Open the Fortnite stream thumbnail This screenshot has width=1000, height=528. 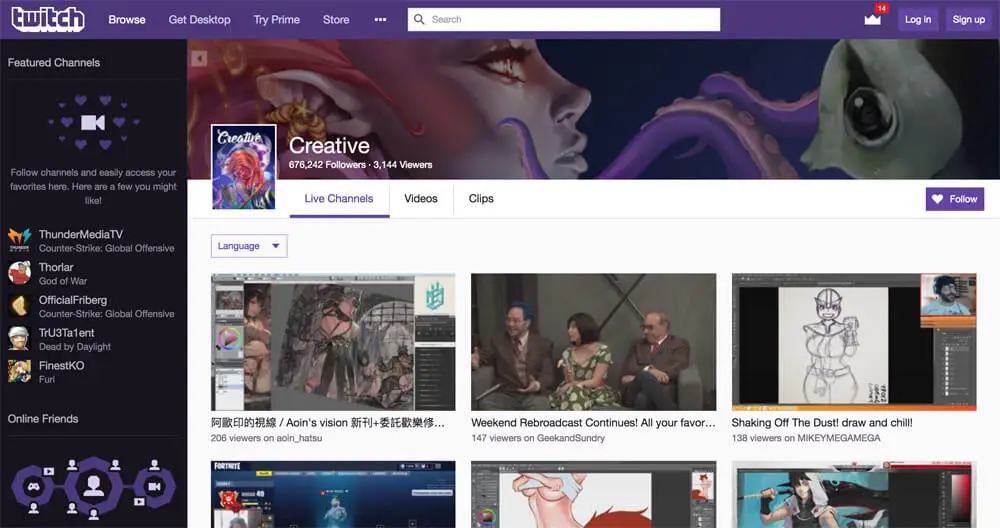[x=333, y=494]
